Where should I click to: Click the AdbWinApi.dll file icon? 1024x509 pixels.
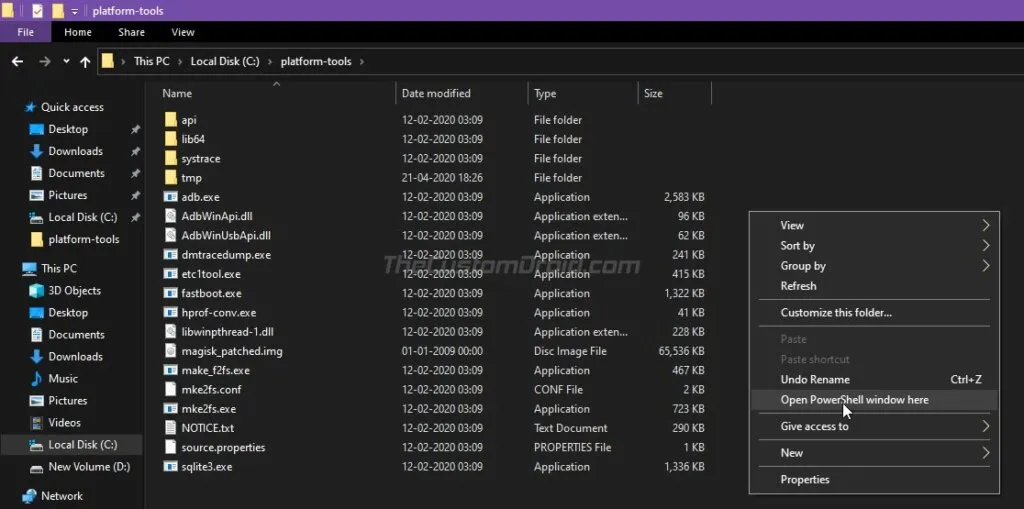[170, 216]
